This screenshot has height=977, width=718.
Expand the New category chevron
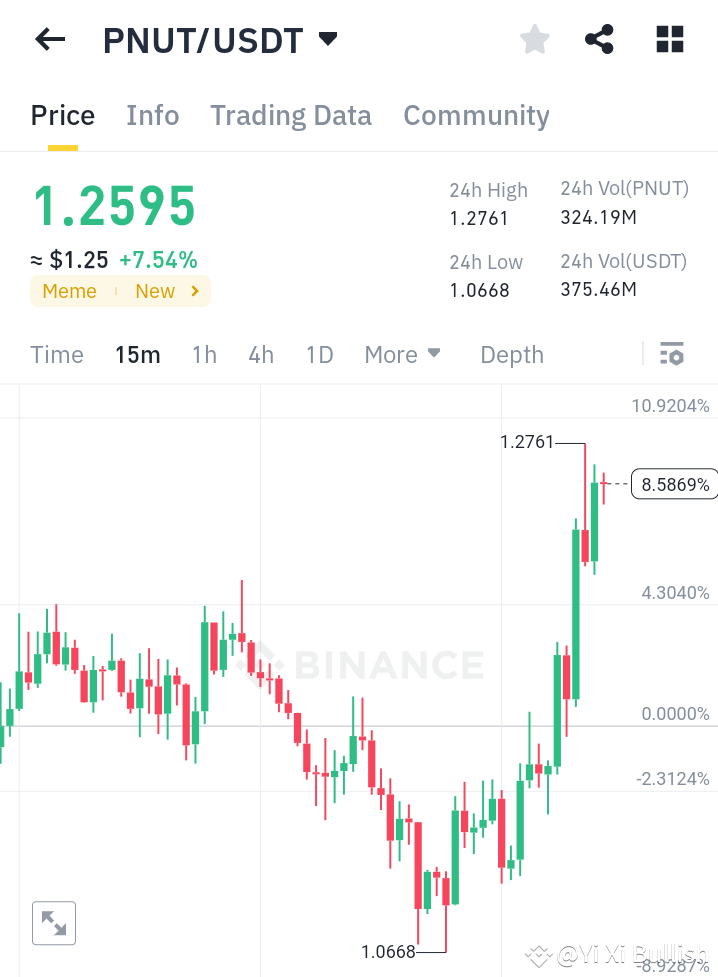(x=196, y=291)
